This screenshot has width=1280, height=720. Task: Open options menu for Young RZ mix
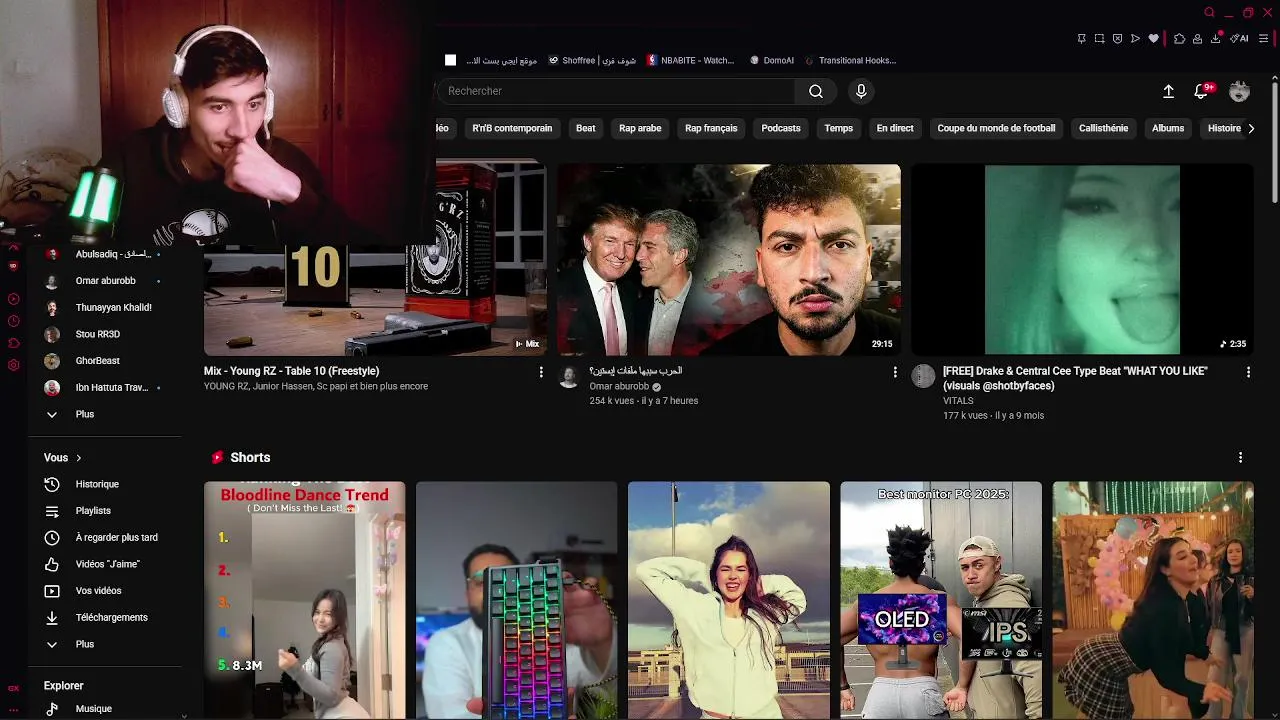[541, 372]
